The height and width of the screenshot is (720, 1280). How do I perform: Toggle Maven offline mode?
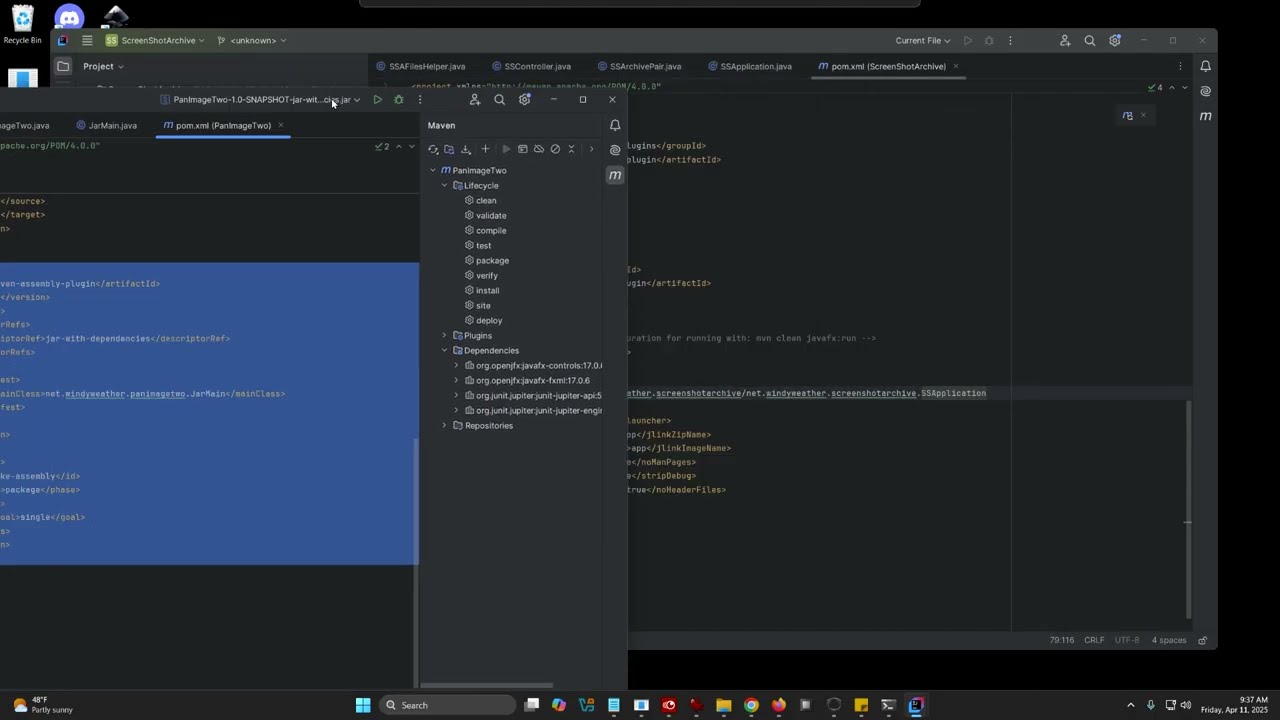pyautogui.click(x=539, y=149)
